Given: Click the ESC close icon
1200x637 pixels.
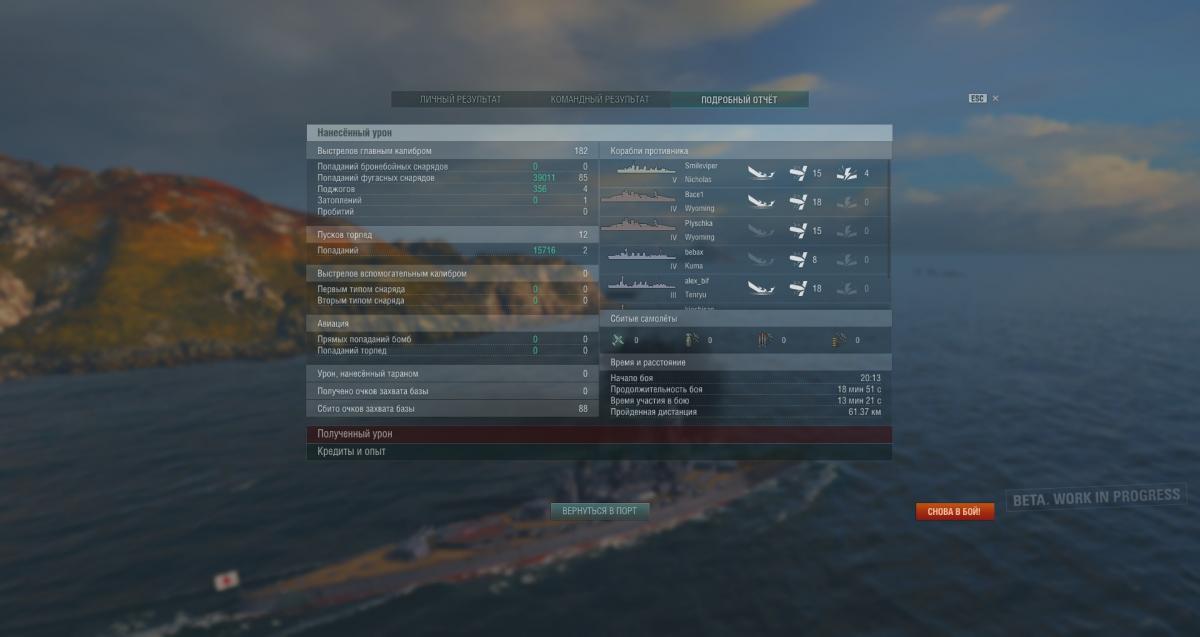Looking at the screenshot, I should [995, 99].
